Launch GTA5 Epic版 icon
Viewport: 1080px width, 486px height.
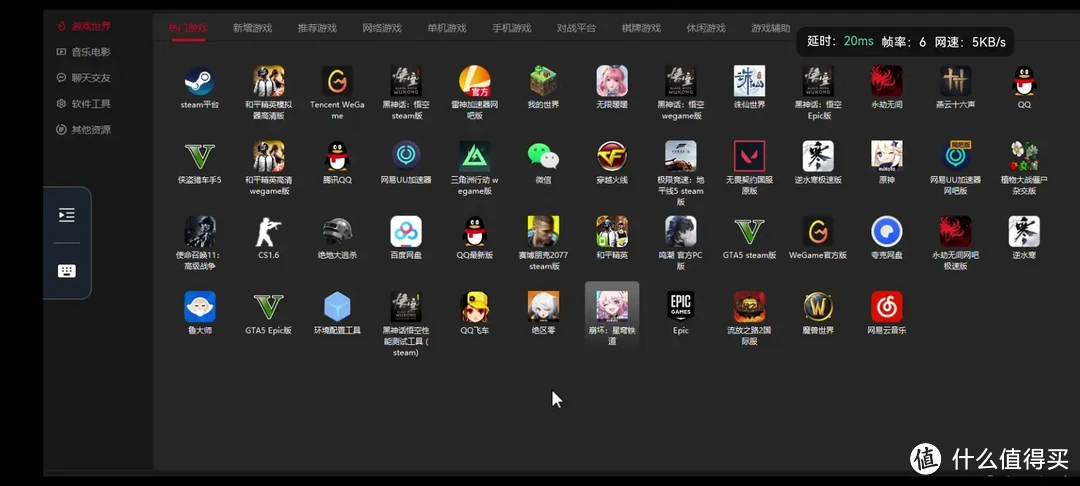269,306
